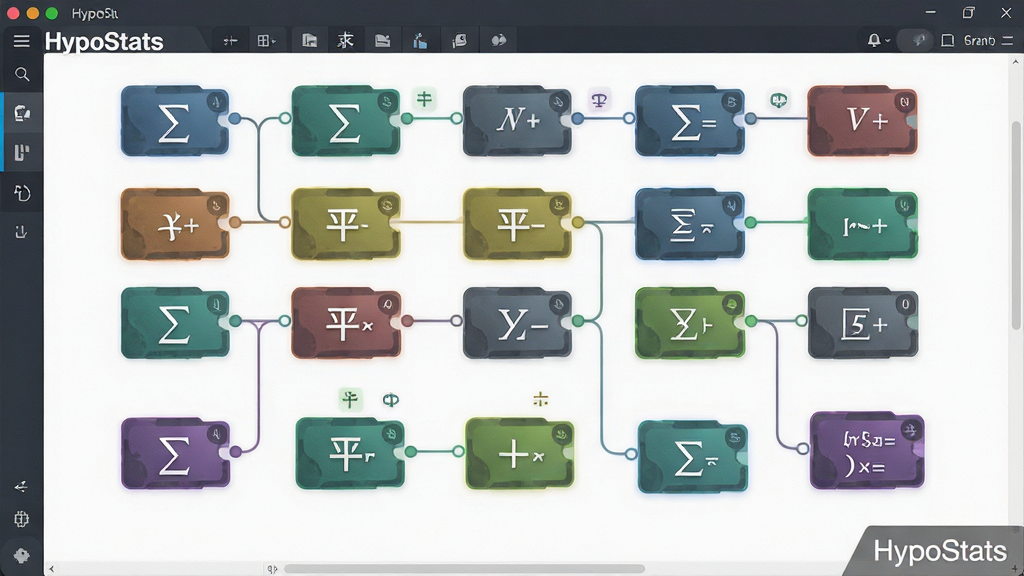The image size is (1024, 576).
Task: Select the green node above the 5+ node
Action: click(x=862, y=225)
